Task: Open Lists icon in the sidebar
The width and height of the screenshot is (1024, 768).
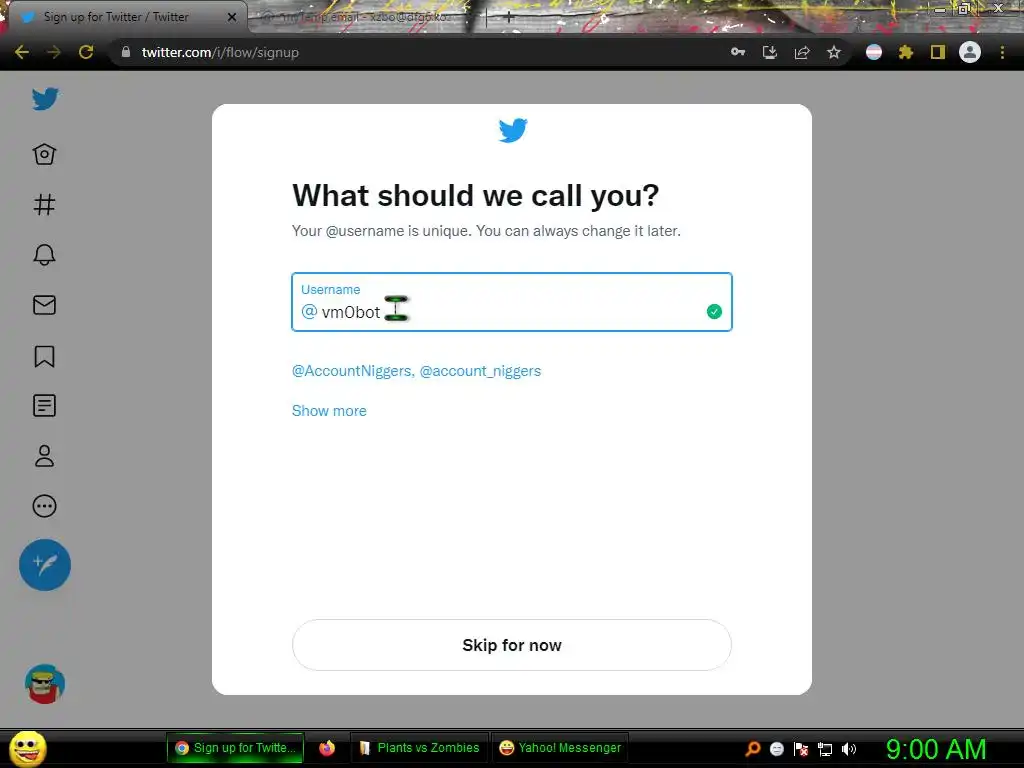Action: [44, 406]
